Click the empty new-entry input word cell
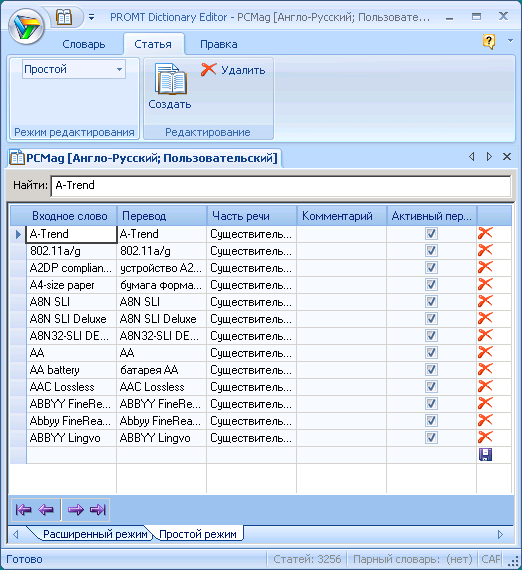 point(72,455)
